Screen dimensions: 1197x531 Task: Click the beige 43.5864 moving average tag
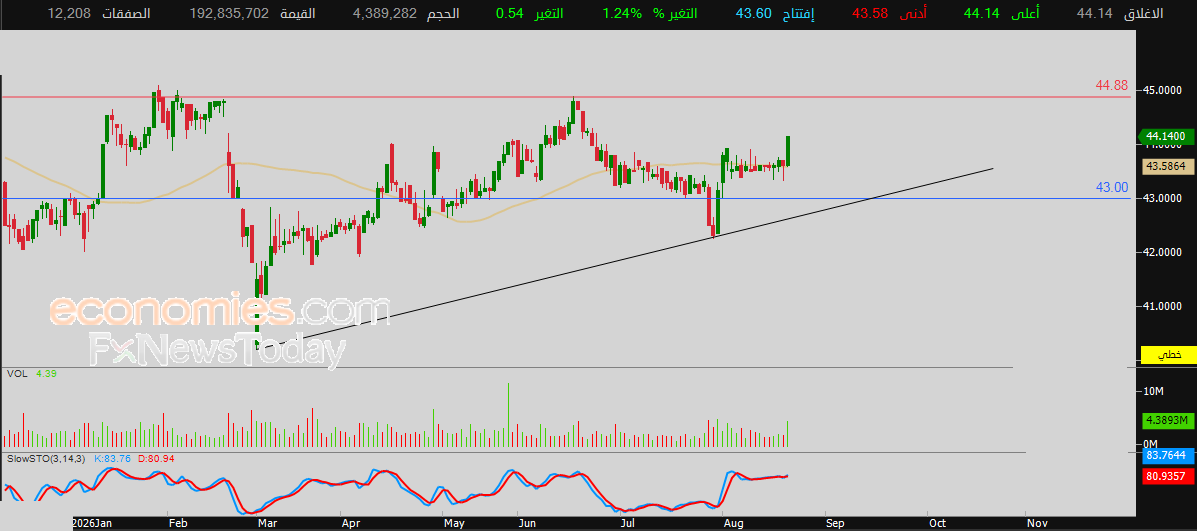1167,166
